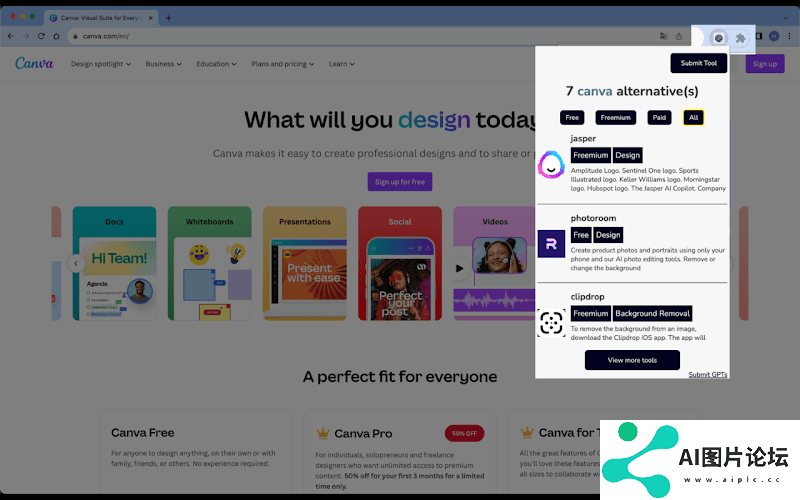This screenshot has width=800, height=500.
Task: Close the Canva browser tab
Action: coord(151,18)
